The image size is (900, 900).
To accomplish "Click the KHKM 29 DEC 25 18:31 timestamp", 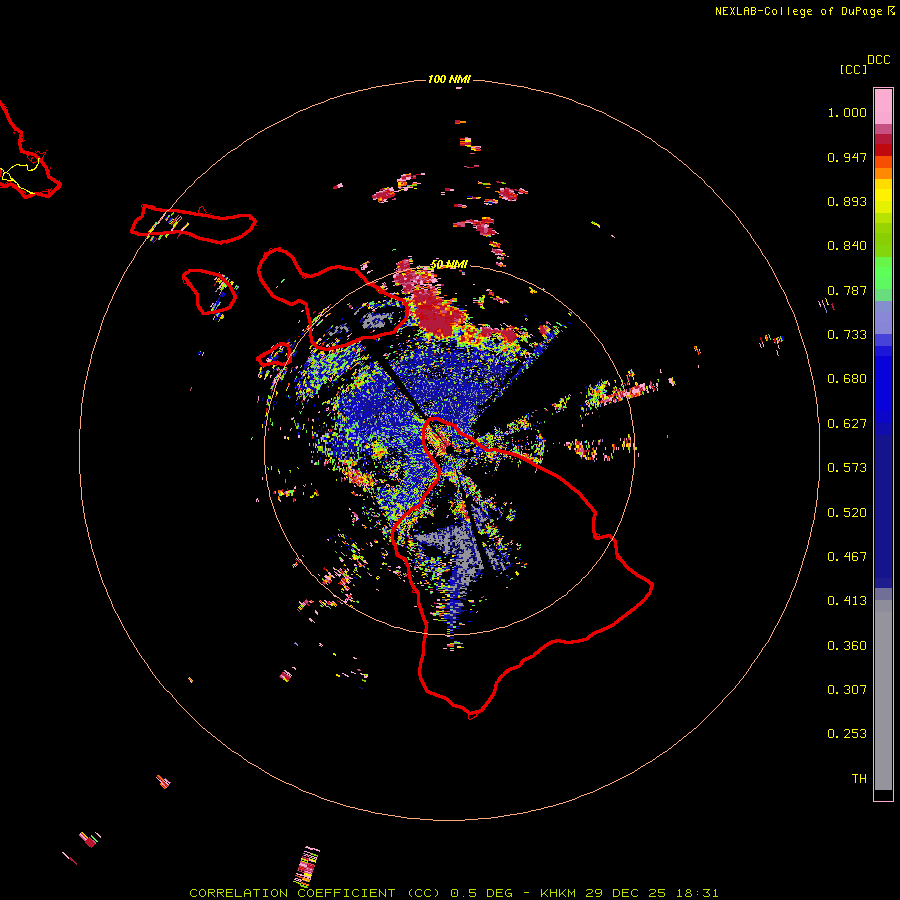I will [x=629, y=893].
